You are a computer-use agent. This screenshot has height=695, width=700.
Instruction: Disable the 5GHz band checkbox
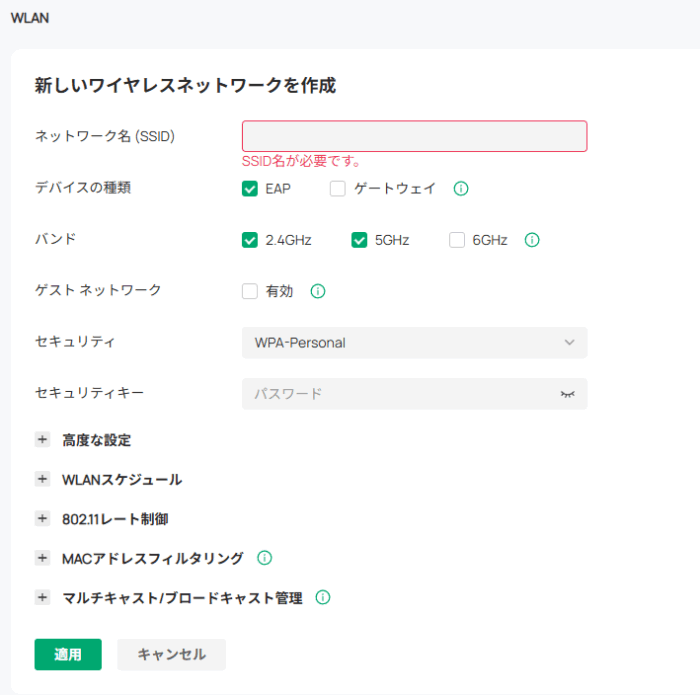coord(360,240)
